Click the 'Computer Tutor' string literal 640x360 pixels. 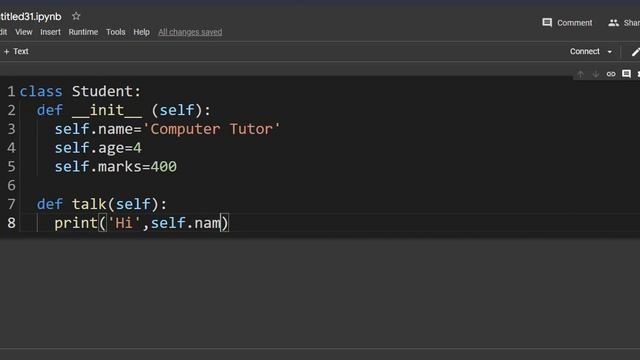[x=211, y=129]
